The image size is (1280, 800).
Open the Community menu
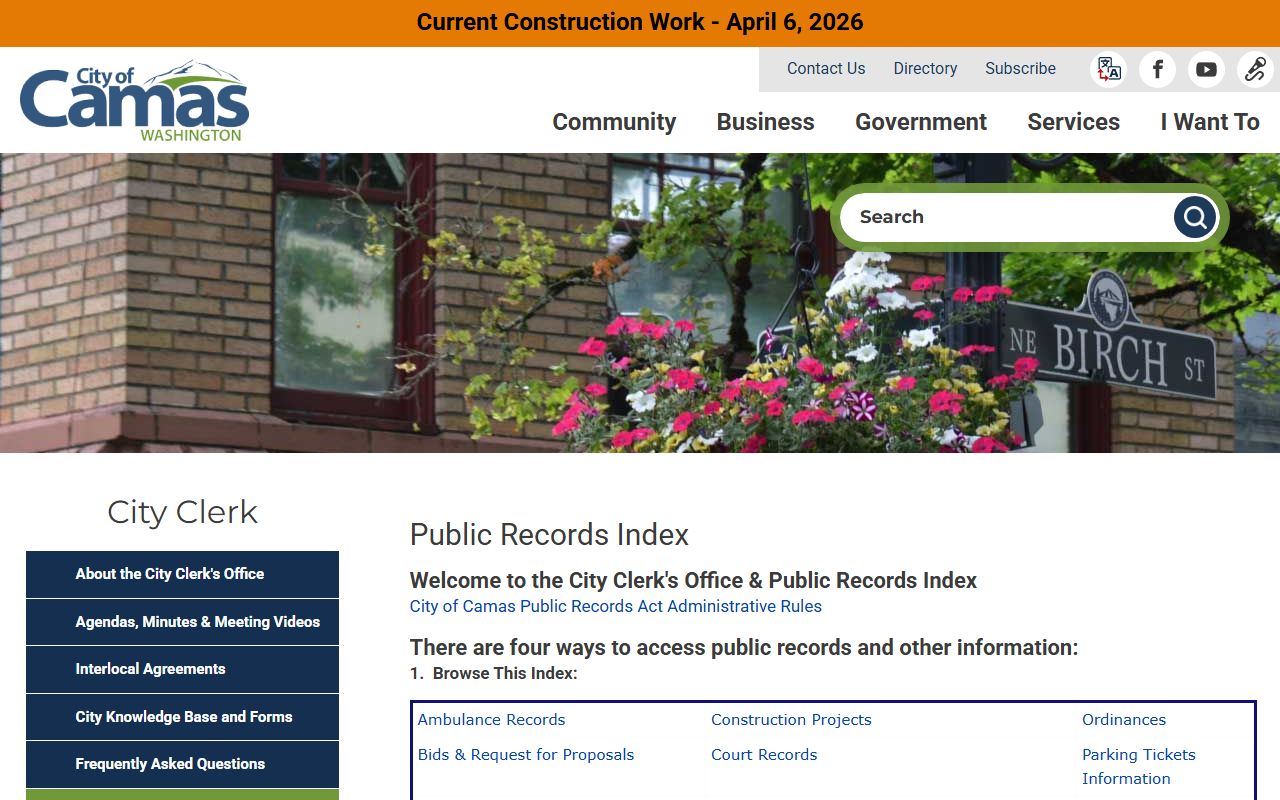click(614, 122)
